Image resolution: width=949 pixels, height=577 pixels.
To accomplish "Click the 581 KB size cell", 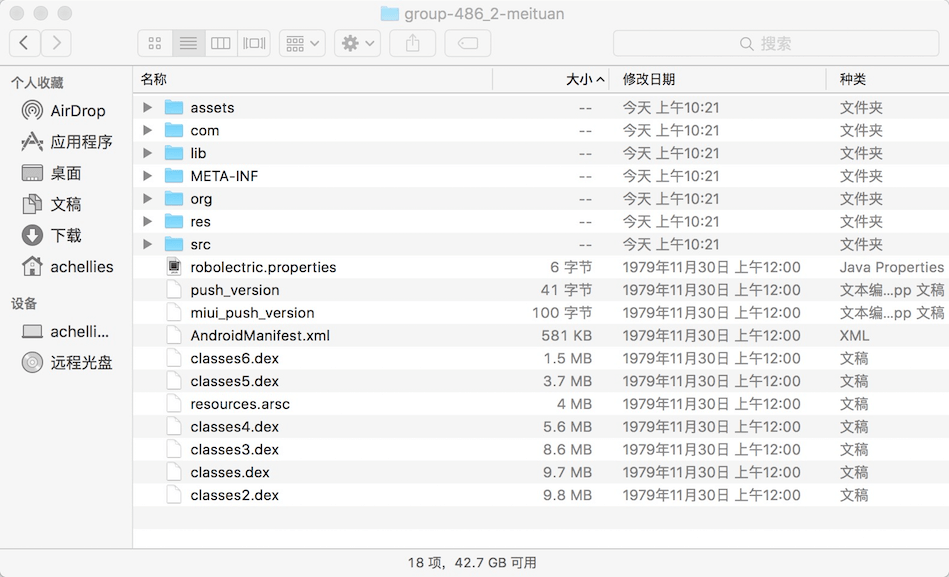I will [566, 335].
